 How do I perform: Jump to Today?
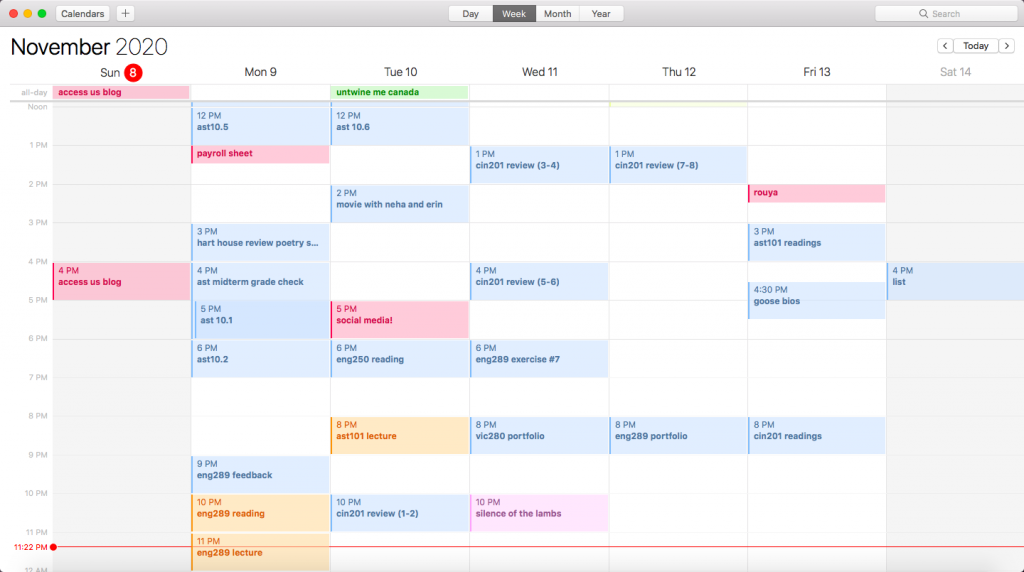click(975, 46)
